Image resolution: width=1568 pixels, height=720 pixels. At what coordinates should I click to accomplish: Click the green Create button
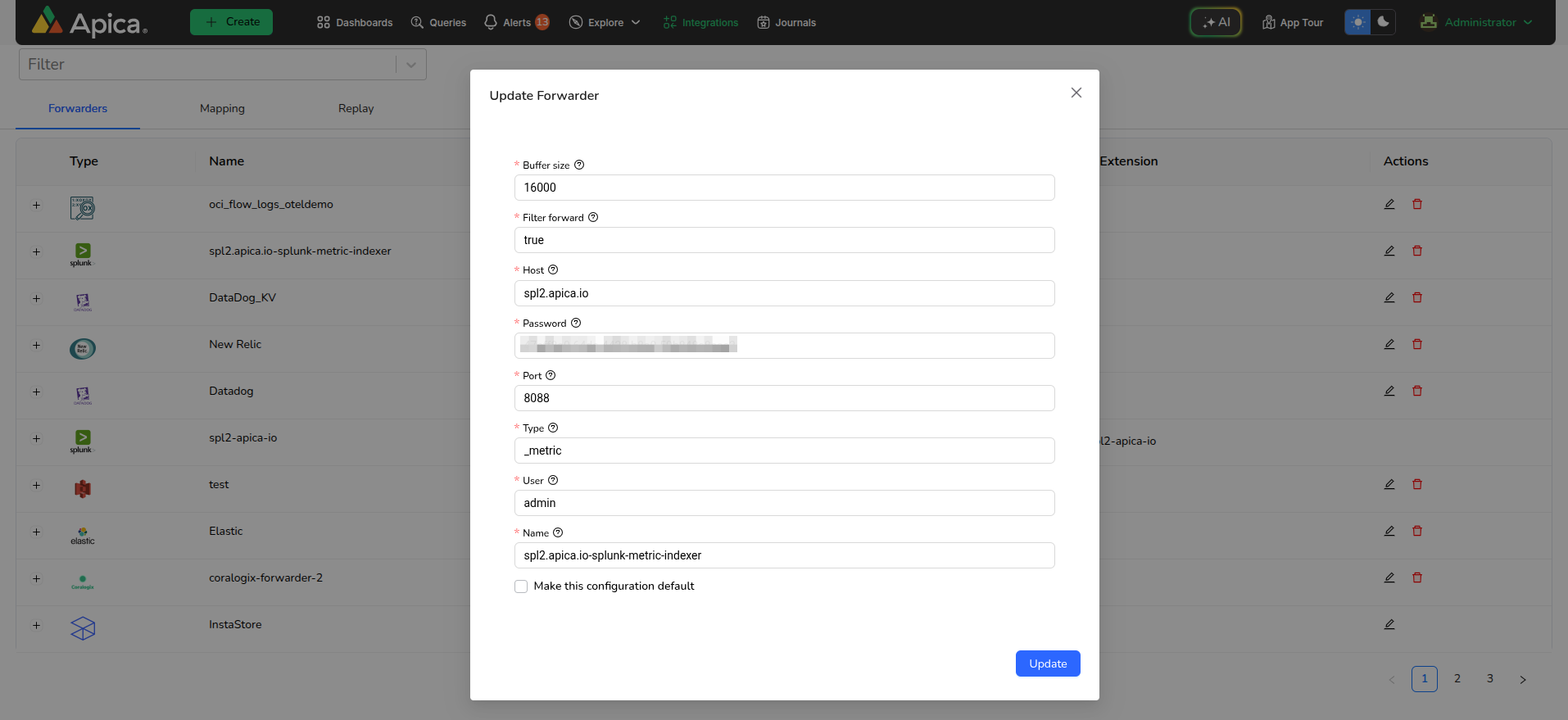(231, 22)
